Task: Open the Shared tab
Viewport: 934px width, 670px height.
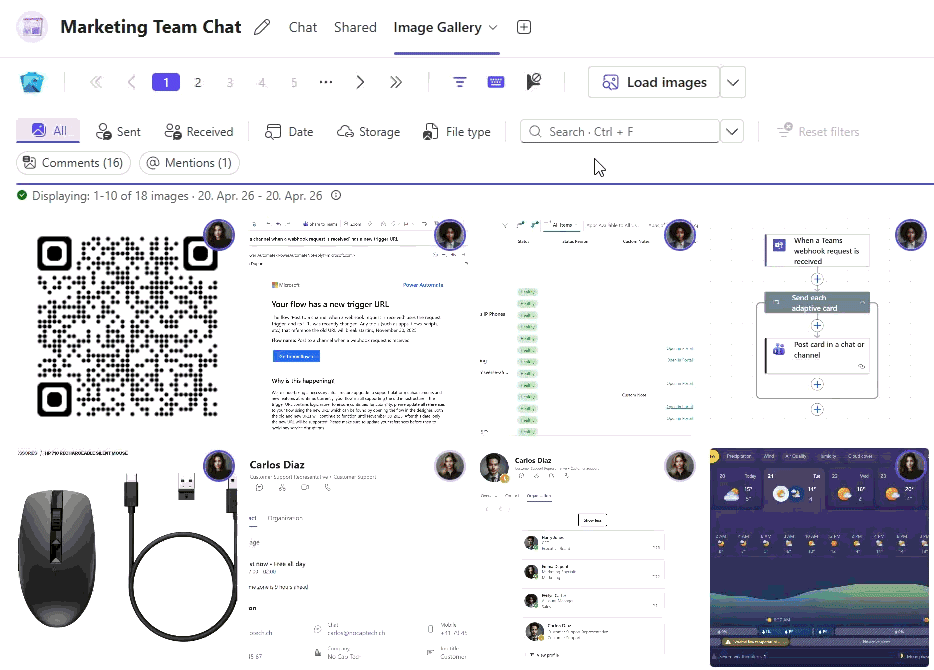Action: click(355, 27)
